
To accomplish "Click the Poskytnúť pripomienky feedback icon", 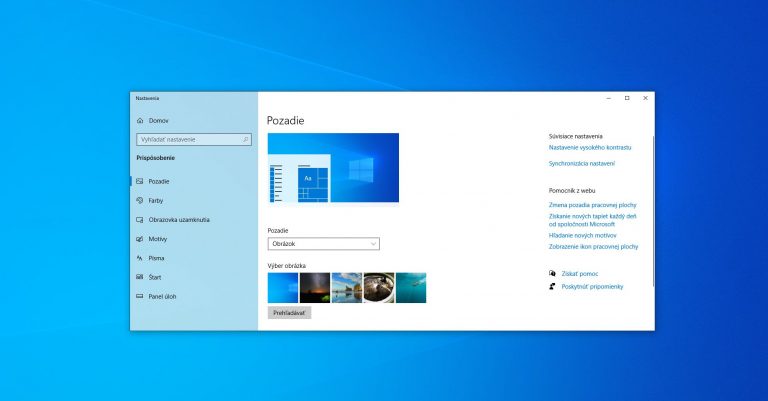I will [x=552, y=286].
